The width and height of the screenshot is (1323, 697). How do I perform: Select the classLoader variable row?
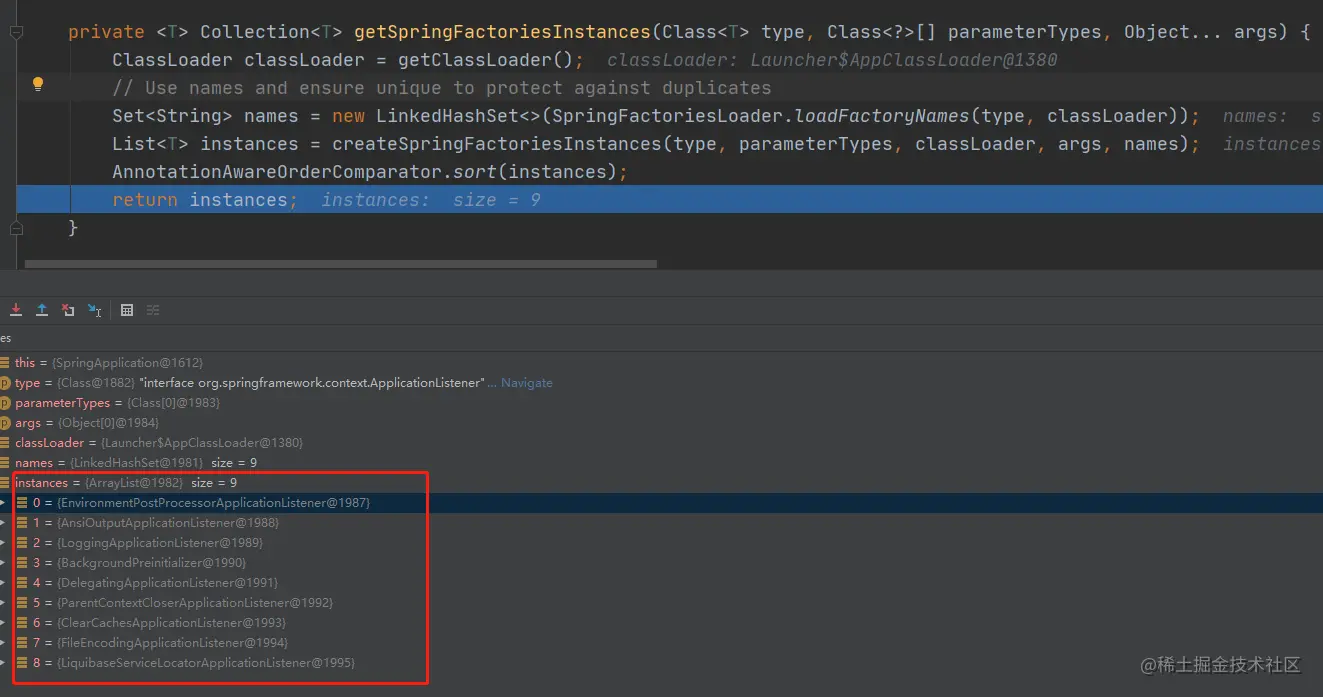click(x=661, y=443)
